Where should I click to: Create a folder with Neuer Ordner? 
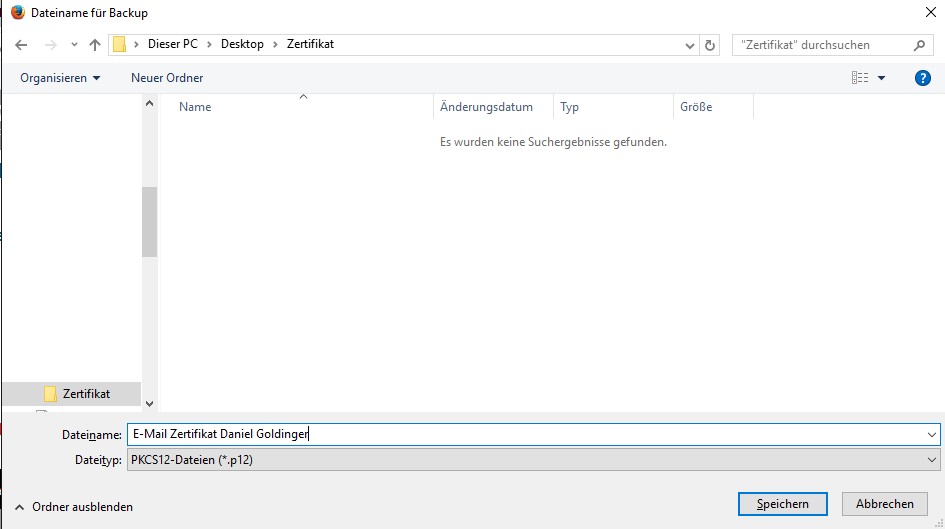click(x=167, y=78)
